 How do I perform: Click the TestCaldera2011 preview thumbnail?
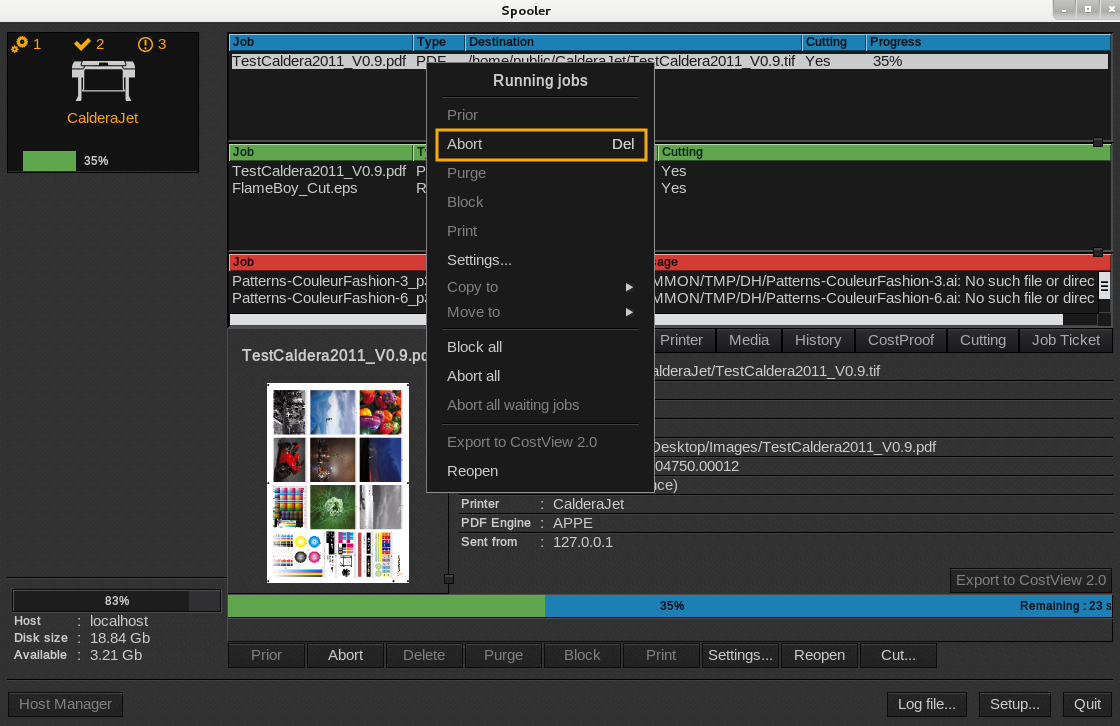338,483
